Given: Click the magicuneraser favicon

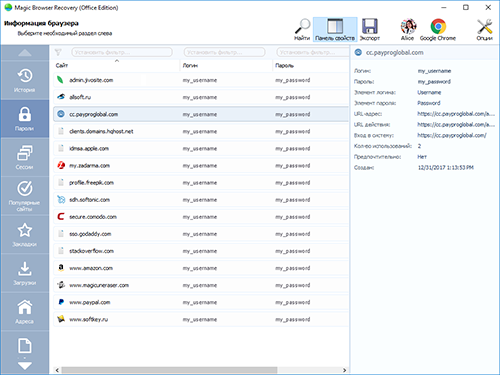Looking at the screenshot, I should coord(61,285).
